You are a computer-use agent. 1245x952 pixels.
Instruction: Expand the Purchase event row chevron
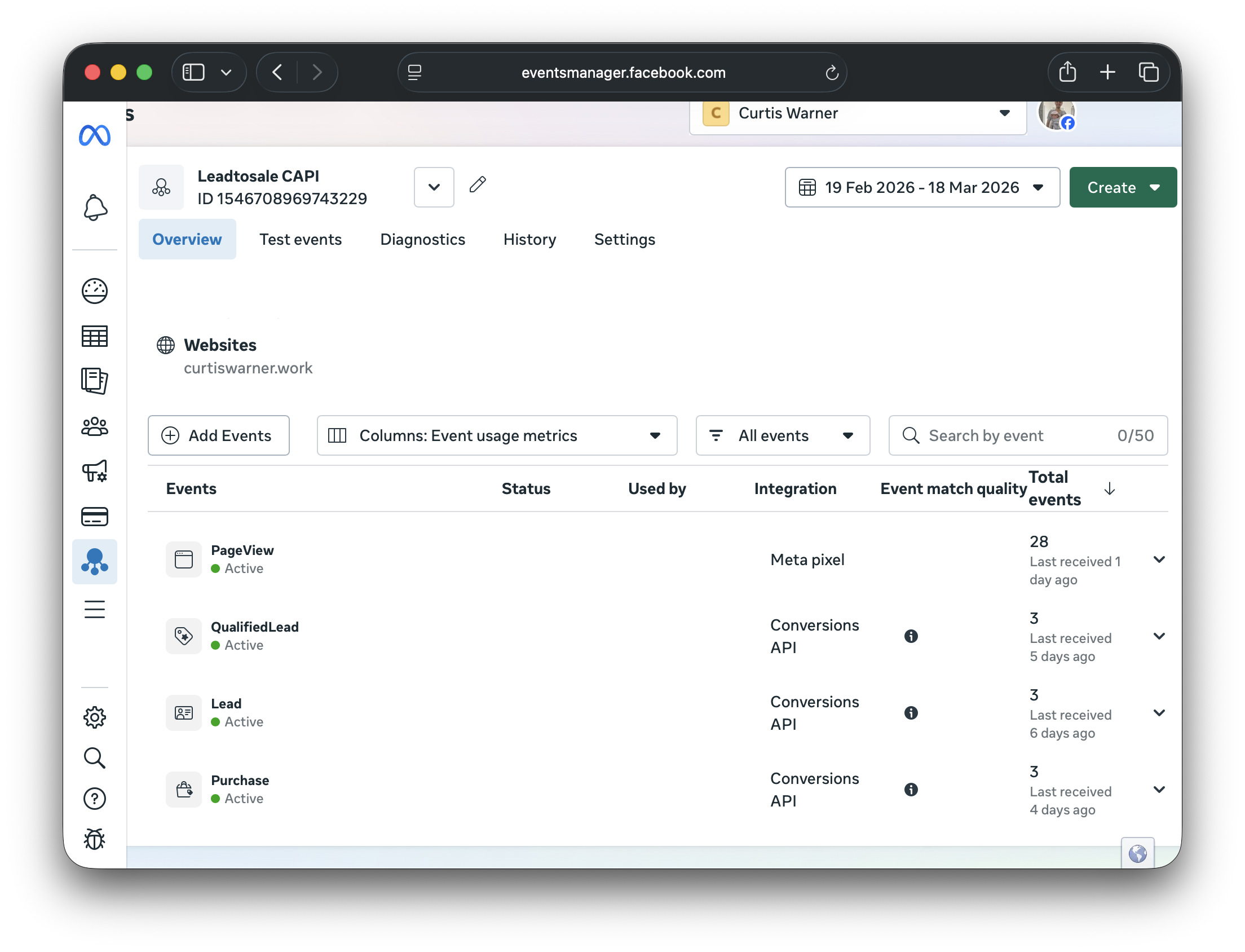tap(1159, 790)
